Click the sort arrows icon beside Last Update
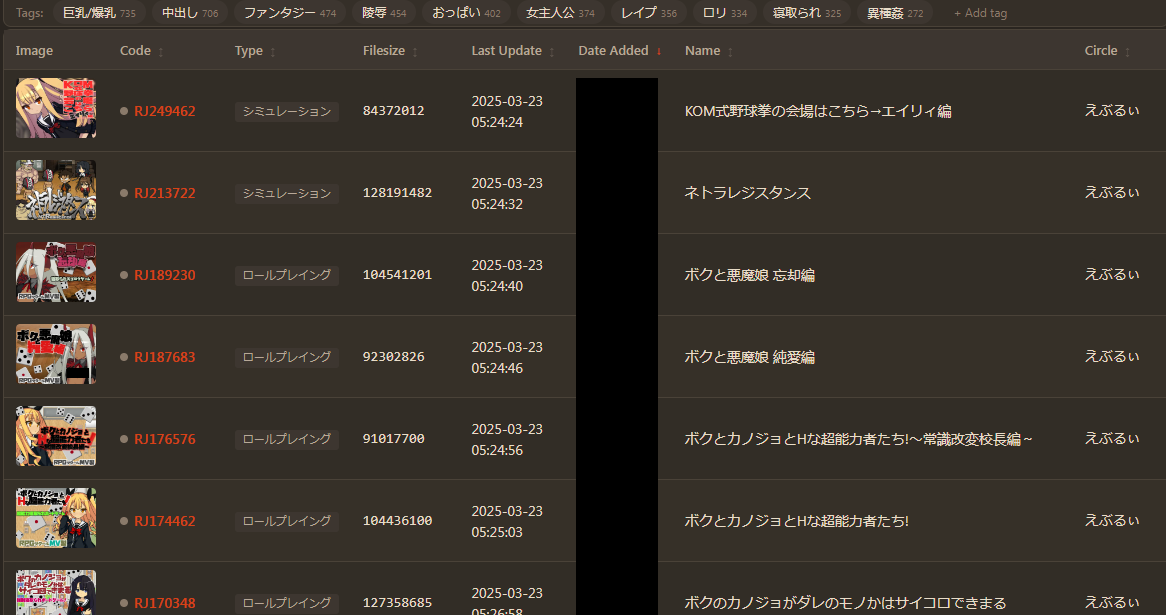Viewport: 1166px width, 615px height. tap(552, 52)
